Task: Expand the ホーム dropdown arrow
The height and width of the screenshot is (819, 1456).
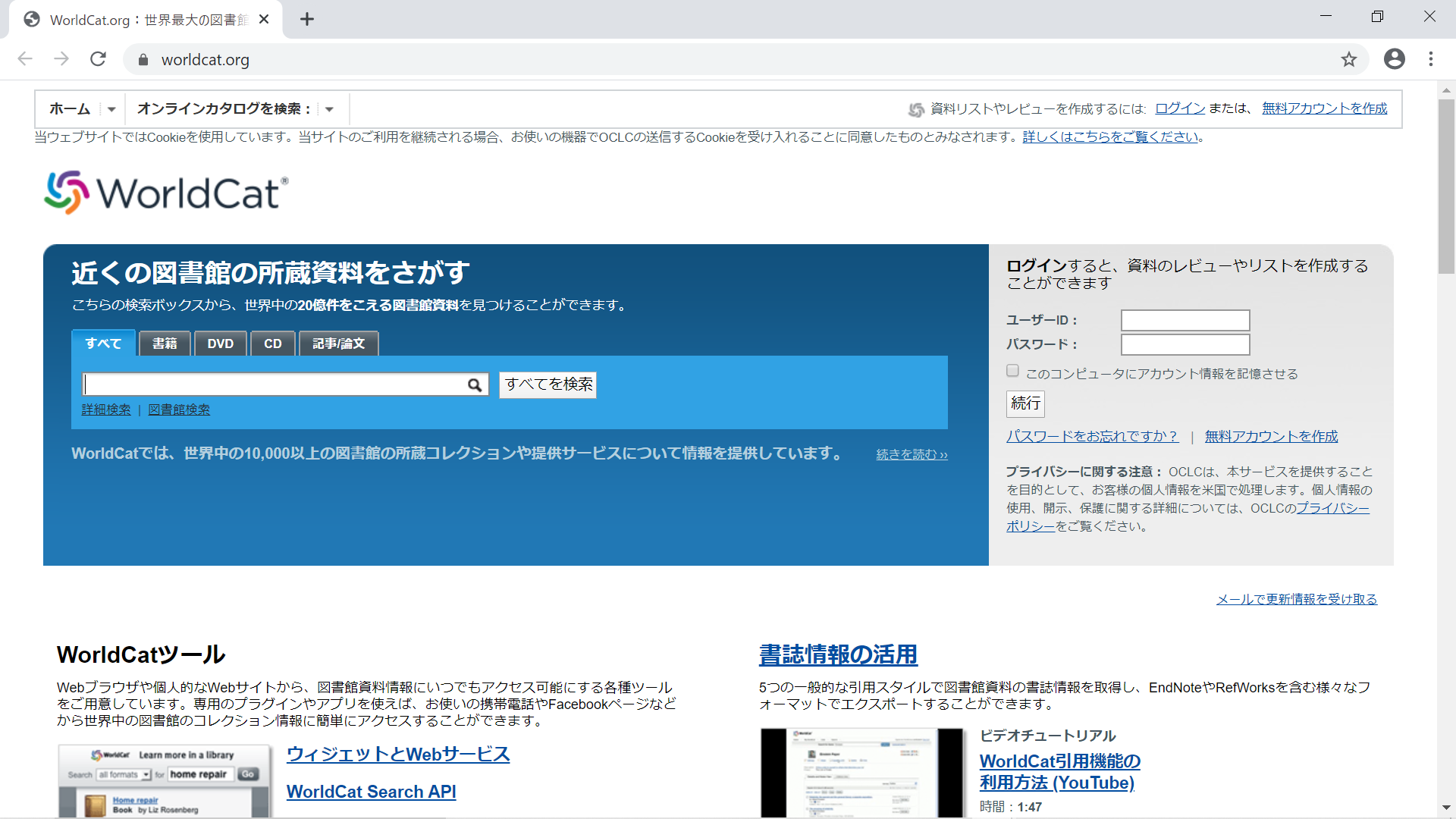Action: click(x=111, y=109)
